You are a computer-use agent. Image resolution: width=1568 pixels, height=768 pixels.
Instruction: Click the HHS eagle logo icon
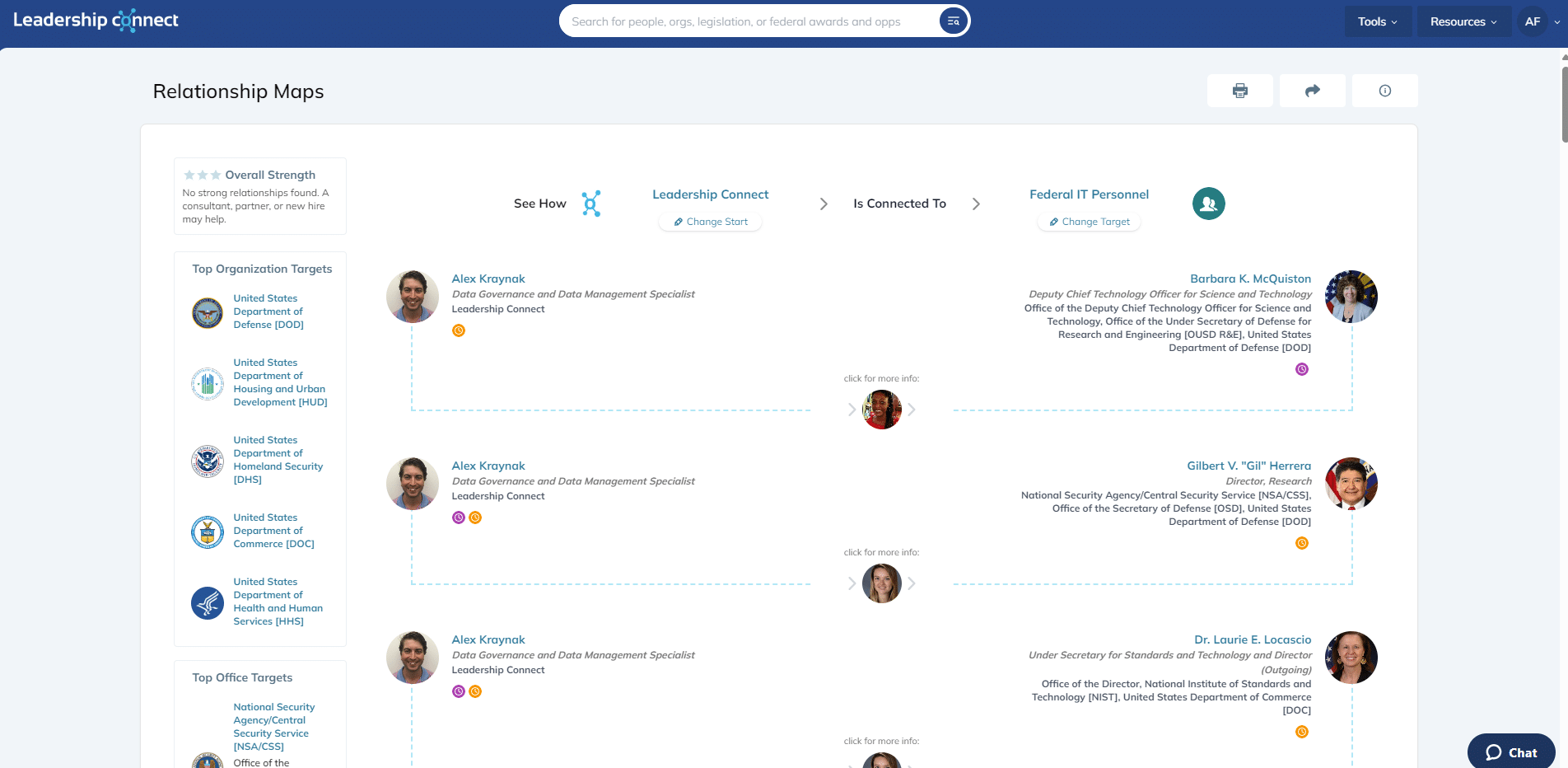[208, 603]
